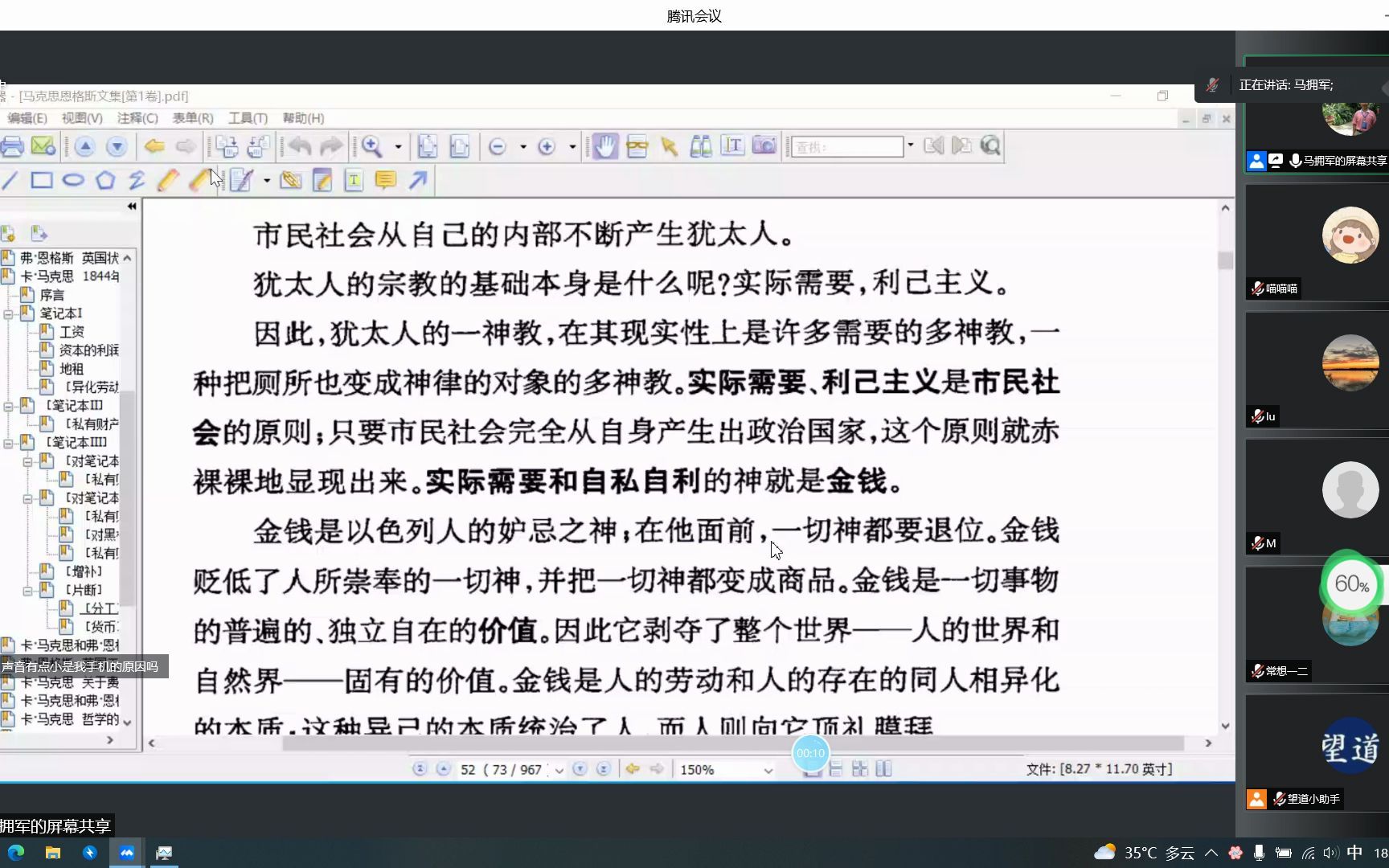Open the find box dropdown arrow

click(x=911, y=146)
